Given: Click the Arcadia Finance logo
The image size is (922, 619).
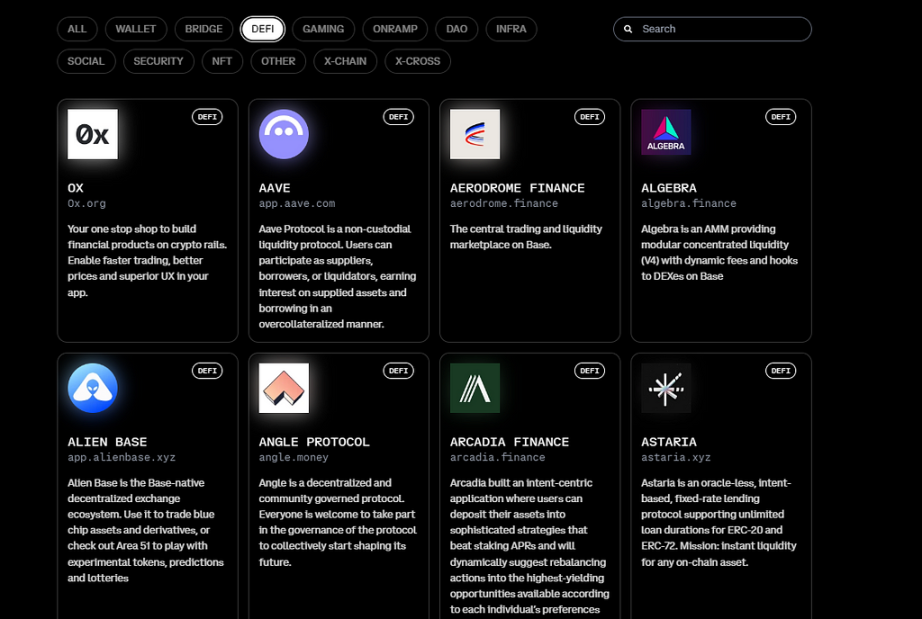Looking at the screenshot, I should [x=475, y=388].
